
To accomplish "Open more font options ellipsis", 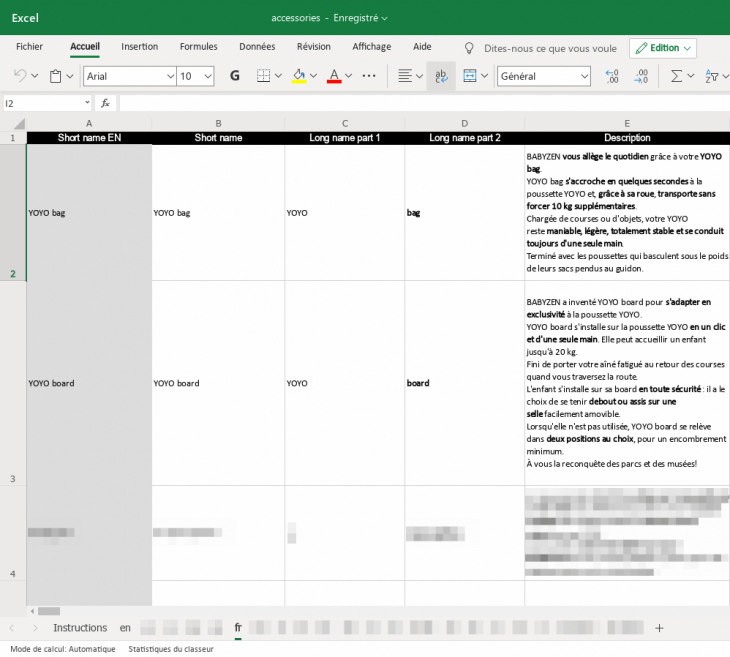I will [369, 75].
